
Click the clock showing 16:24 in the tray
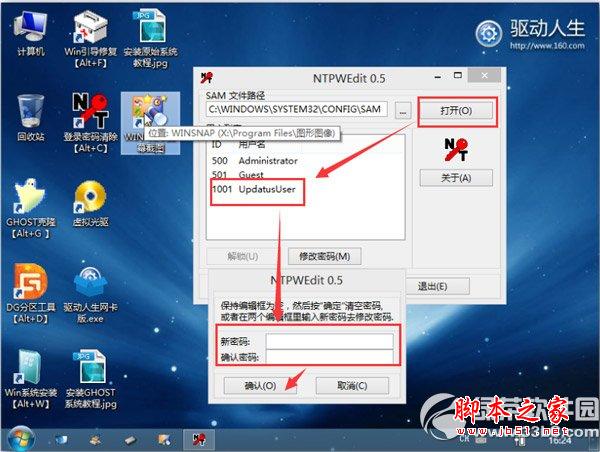[560, 441]
